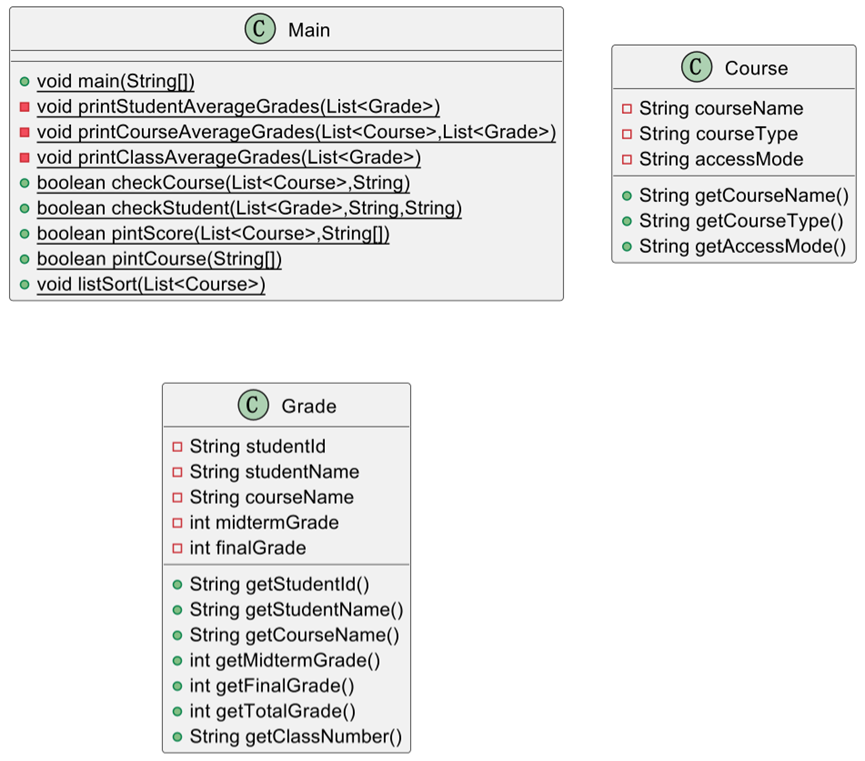Click hollow square beside String accessMode
Image resolution: width=865 pixels, height=761 pixels.
627,159
